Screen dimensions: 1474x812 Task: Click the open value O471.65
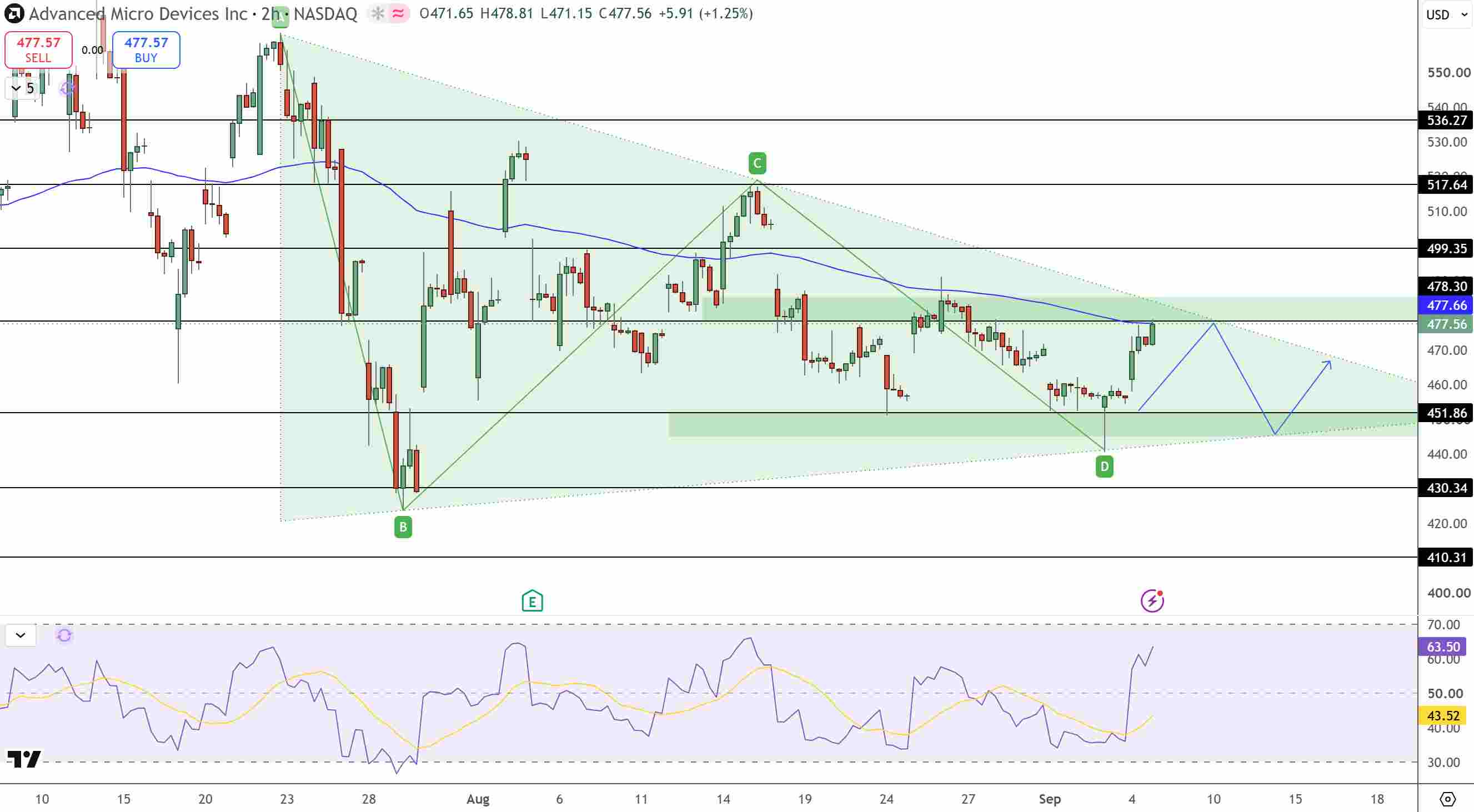click(447, 13)
